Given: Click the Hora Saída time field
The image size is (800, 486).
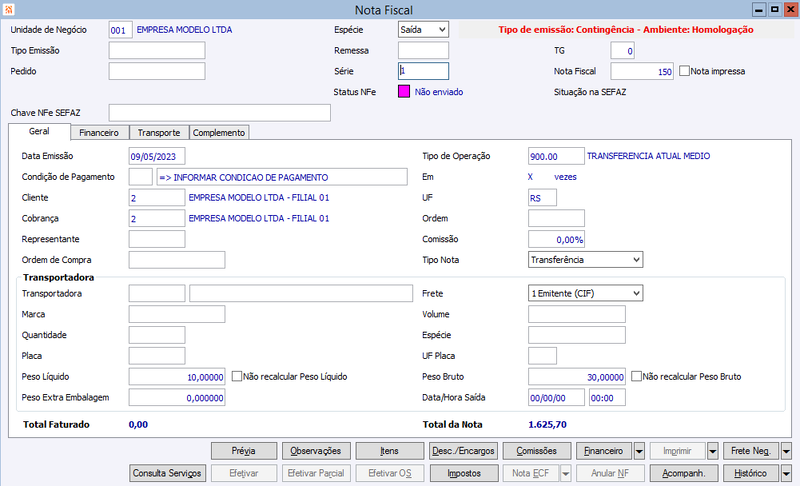Looking at the screenshot, I should (x=607, y=398).
